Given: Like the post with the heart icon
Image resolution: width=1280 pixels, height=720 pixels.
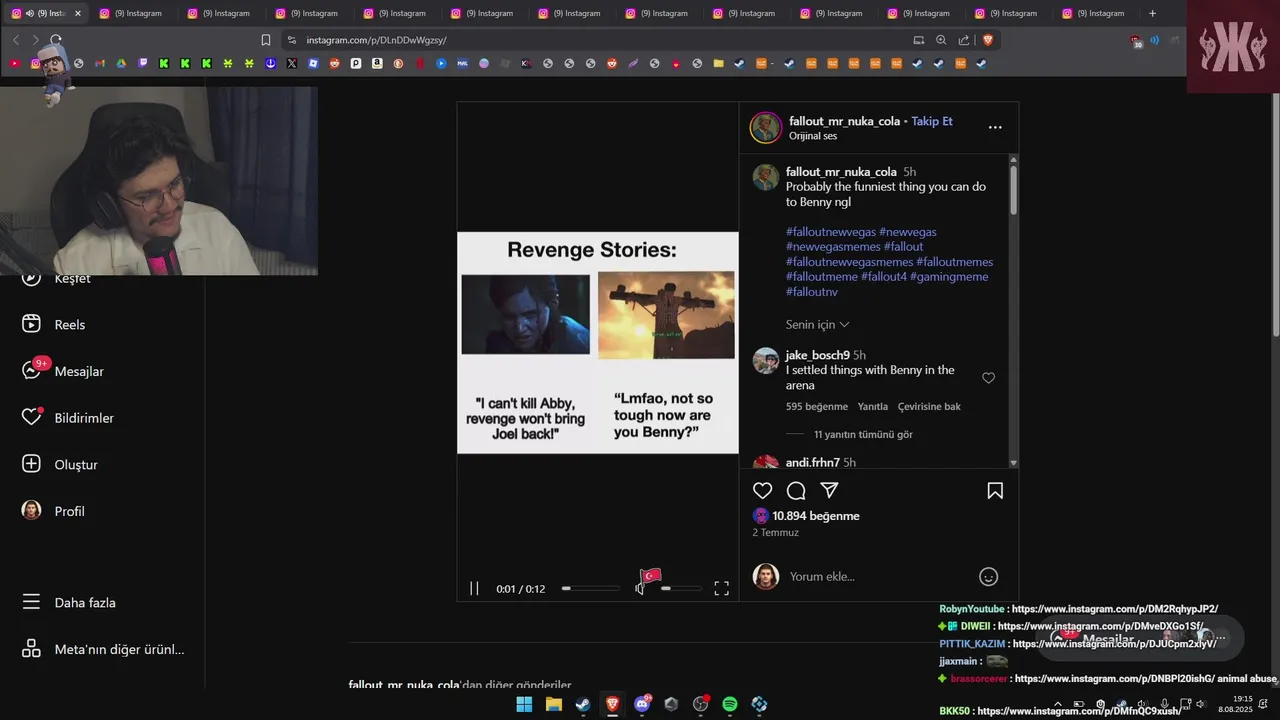Looking at the screenshot, I should 762,491.
